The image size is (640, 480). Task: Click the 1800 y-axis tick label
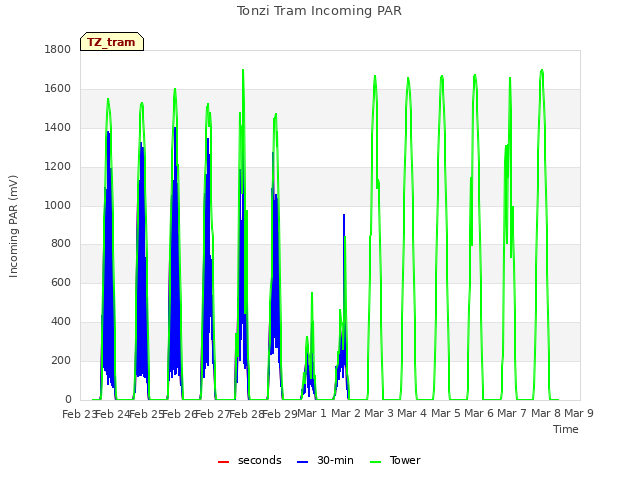(x=58, y=49)
